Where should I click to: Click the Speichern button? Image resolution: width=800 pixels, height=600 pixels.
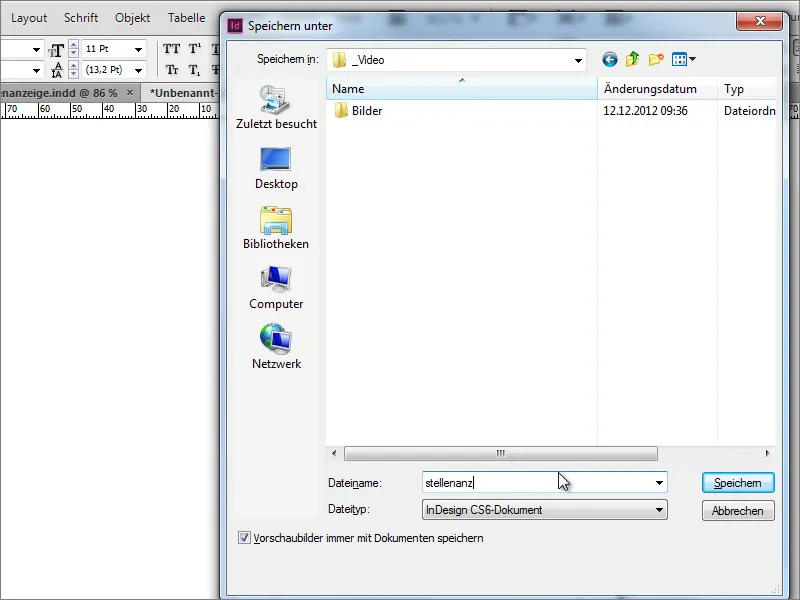738,483
